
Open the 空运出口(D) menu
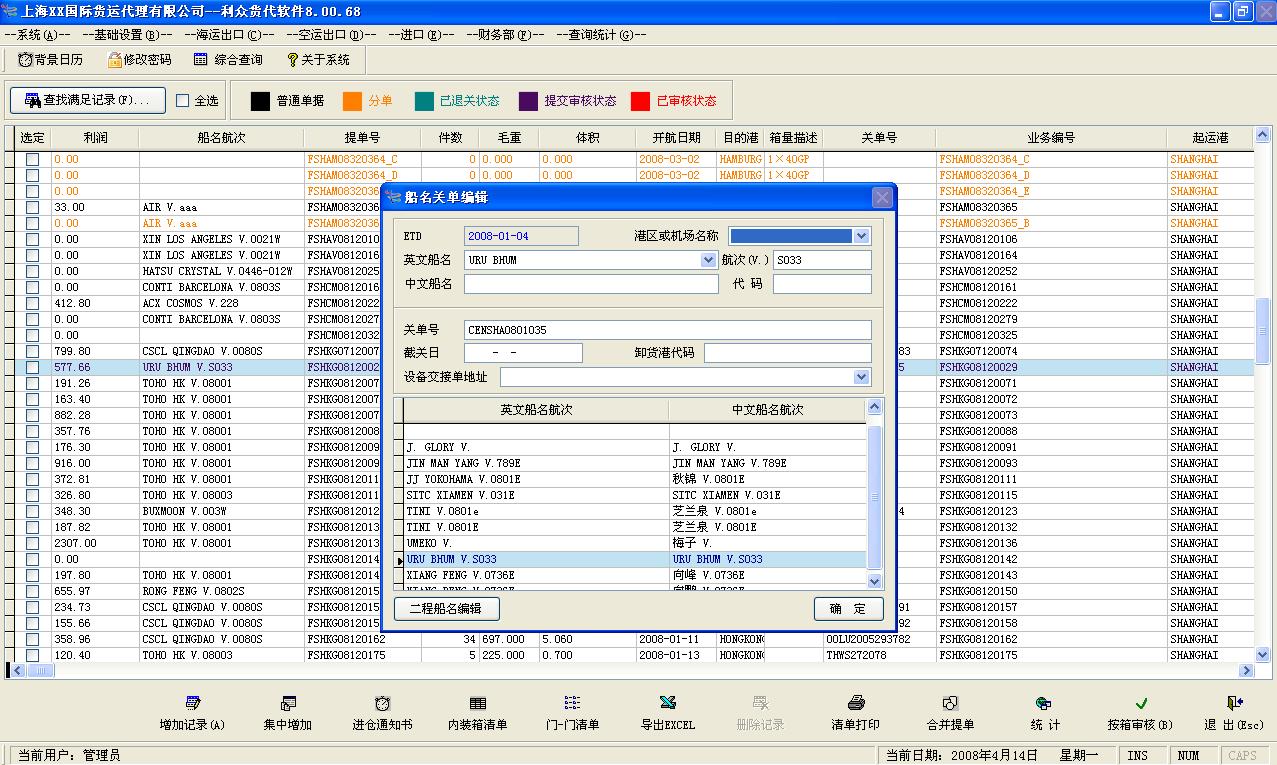(331, 34)
